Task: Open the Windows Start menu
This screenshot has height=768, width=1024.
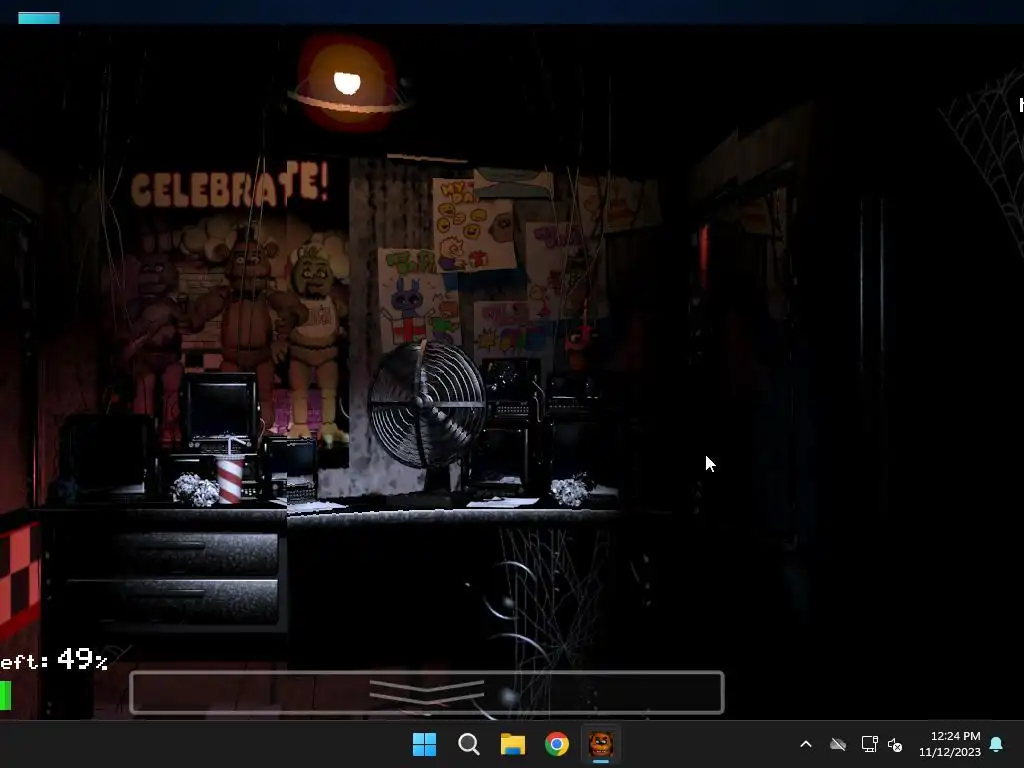Action: [x=424, y=744]
